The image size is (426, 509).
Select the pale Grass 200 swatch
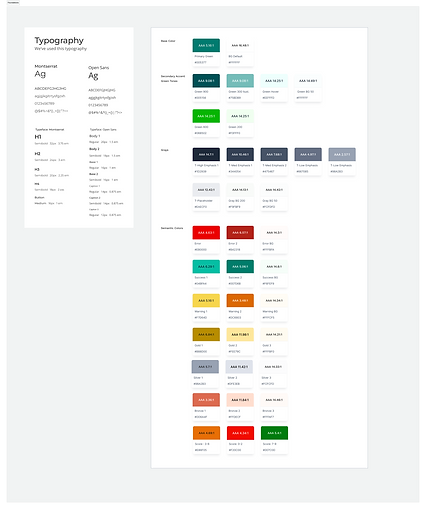(x=240, y=116)
